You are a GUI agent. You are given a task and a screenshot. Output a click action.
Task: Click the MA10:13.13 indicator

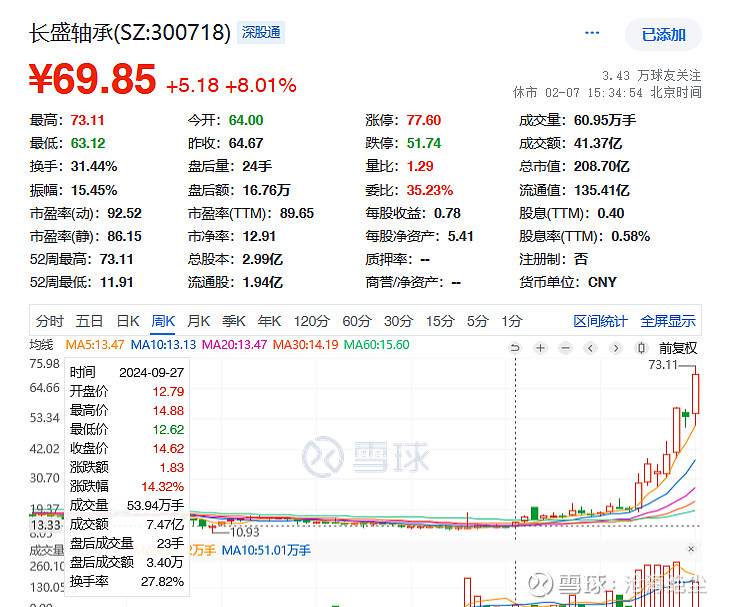pyautogui.click(x=163, y=345)
